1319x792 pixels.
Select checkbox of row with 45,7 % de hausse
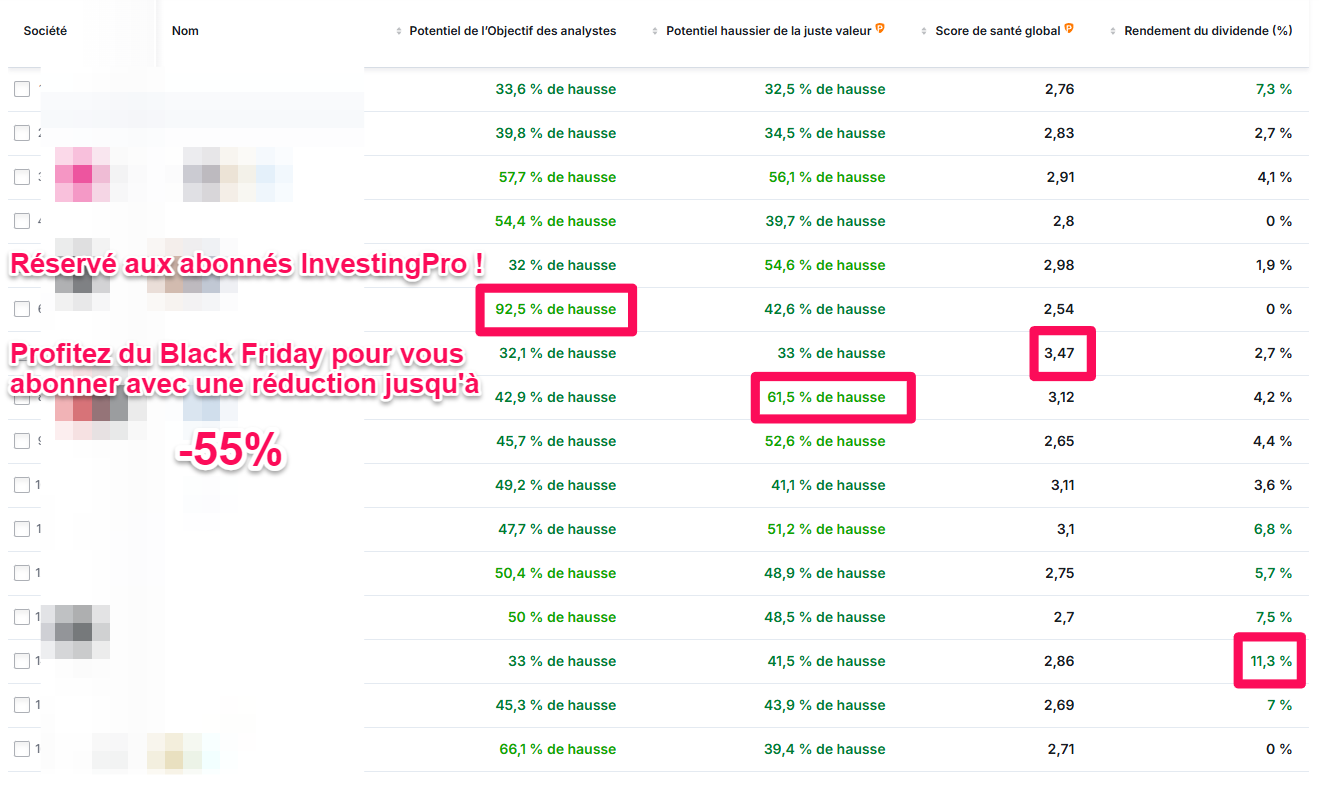click(22, 441)
